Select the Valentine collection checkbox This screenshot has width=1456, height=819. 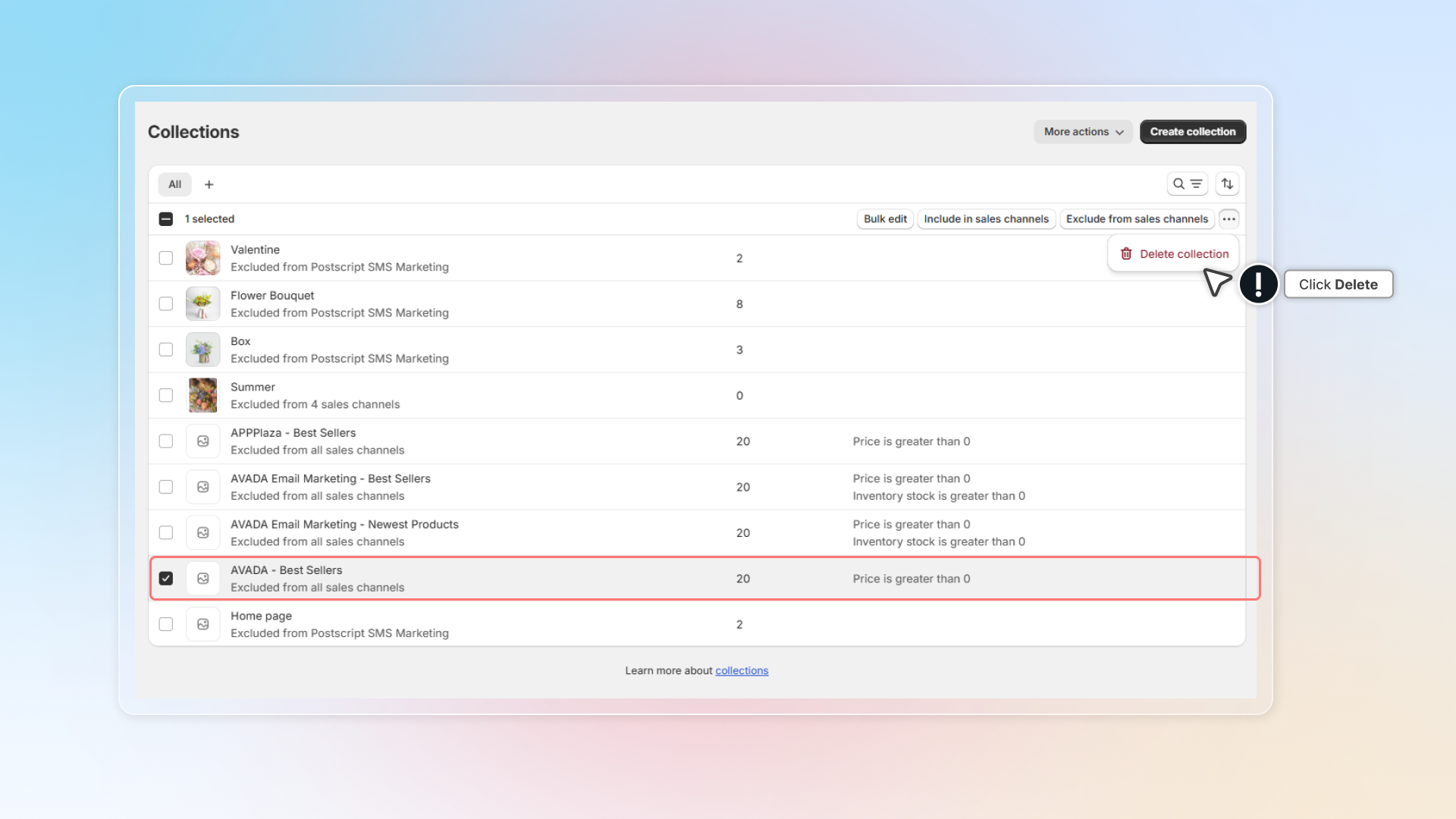(166, 258)
